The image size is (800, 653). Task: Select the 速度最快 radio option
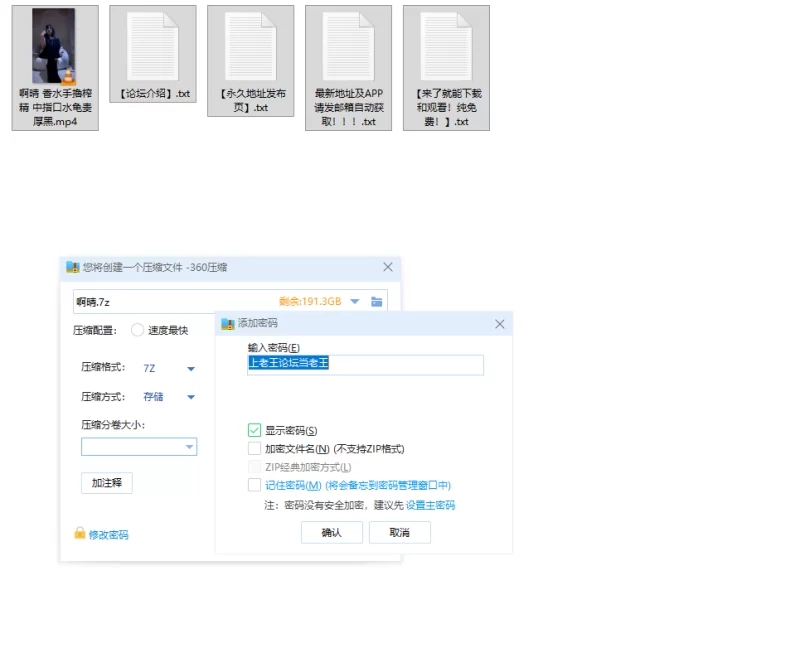click(137, 330)
